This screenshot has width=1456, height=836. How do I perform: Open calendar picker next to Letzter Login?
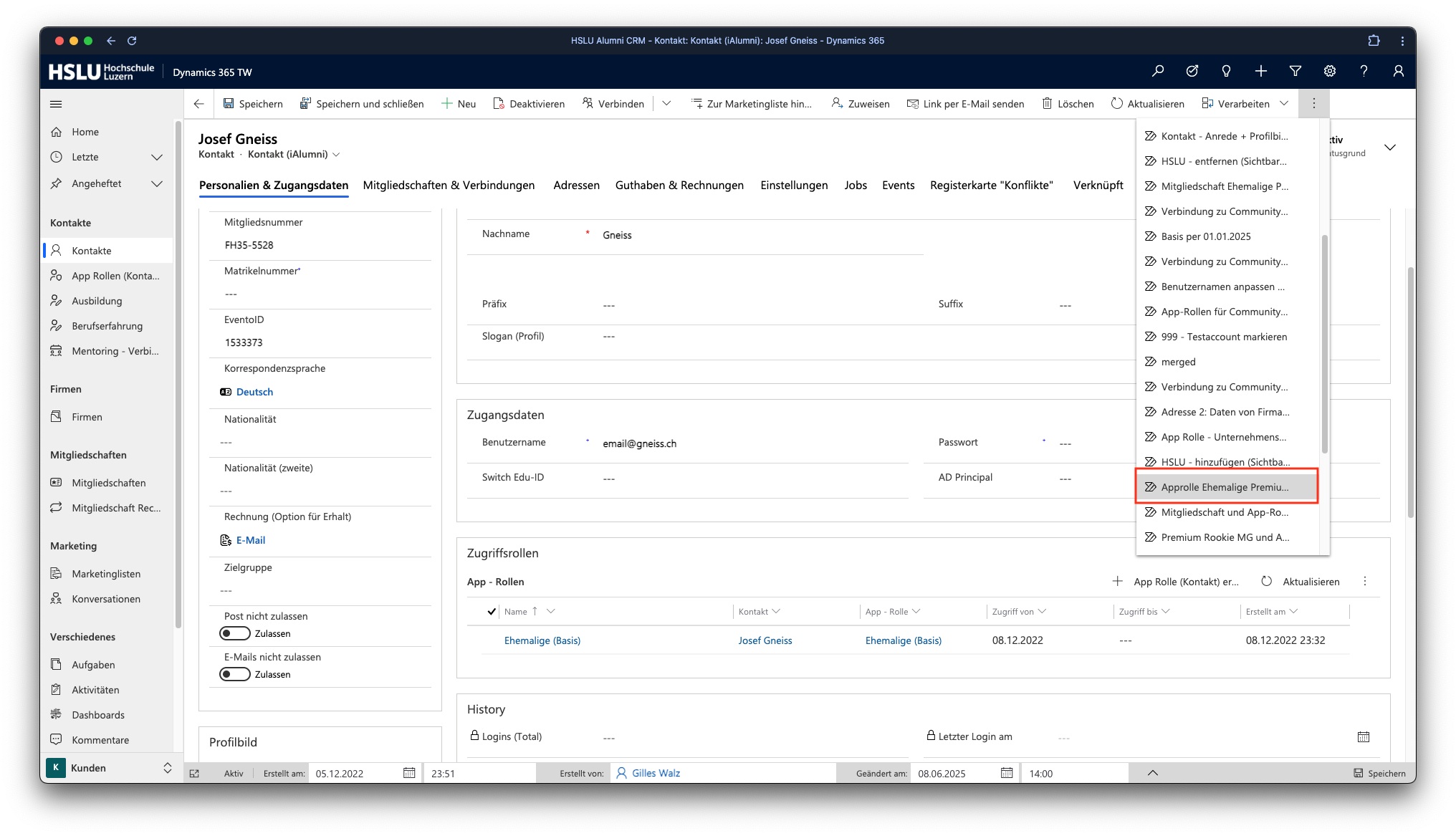tap(1363, 736)
